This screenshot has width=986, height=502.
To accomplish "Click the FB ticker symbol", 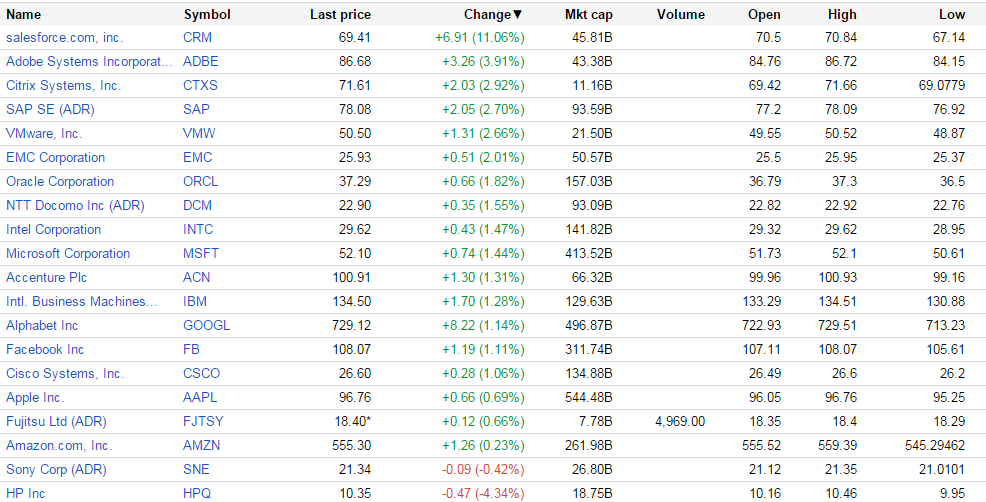I will (191, 349).
